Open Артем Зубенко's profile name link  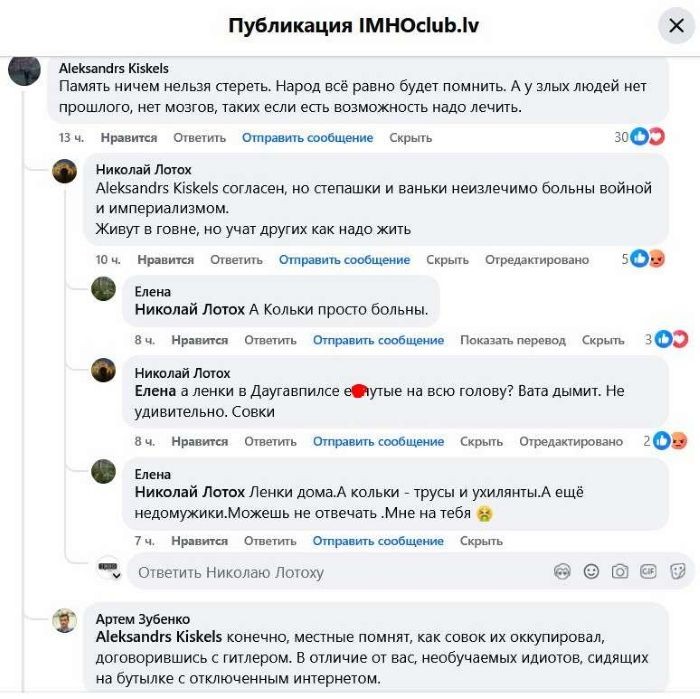click(x=142, y=619)
